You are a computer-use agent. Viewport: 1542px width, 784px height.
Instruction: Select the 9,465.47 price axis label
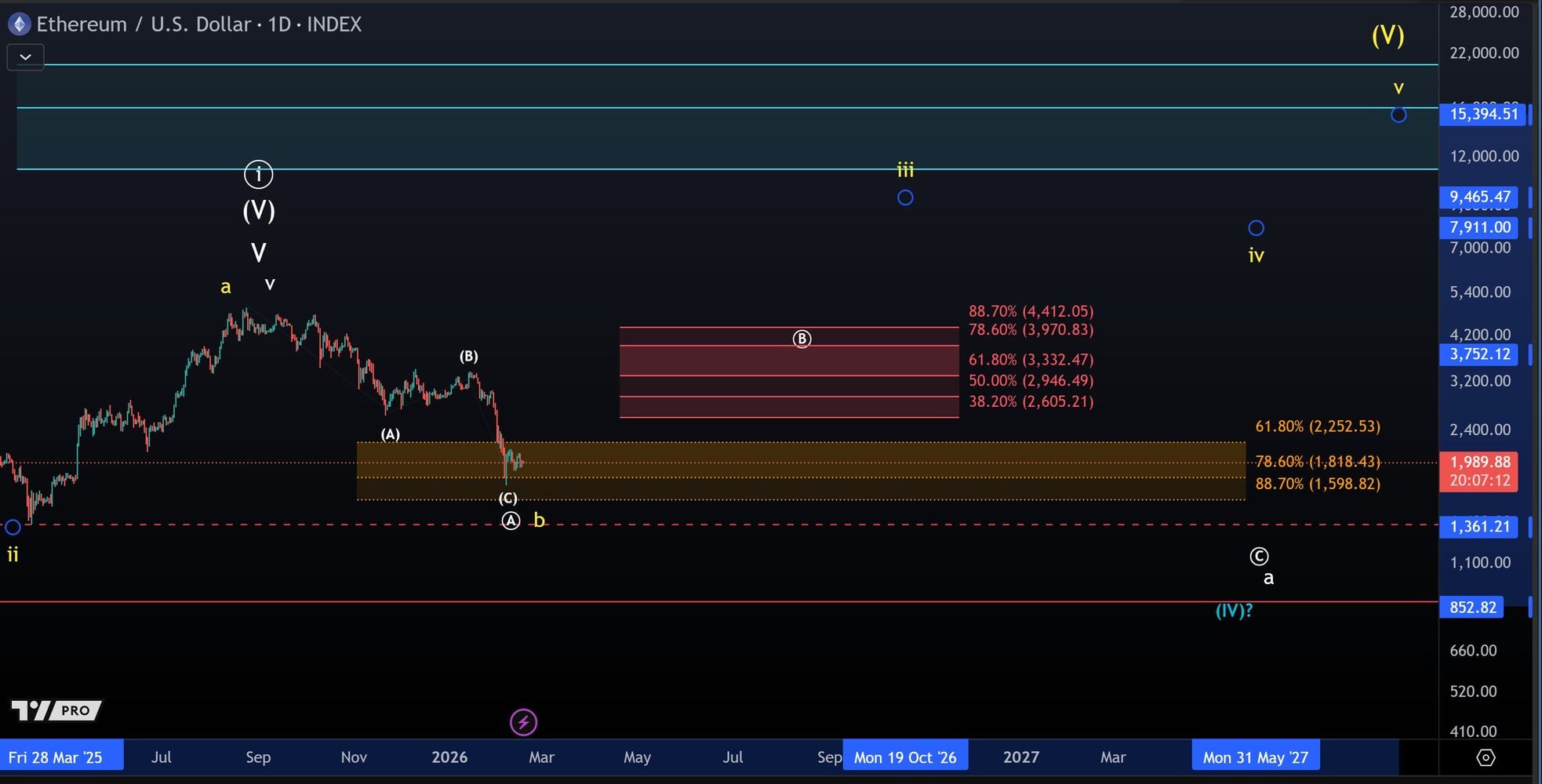[1479, 197]
